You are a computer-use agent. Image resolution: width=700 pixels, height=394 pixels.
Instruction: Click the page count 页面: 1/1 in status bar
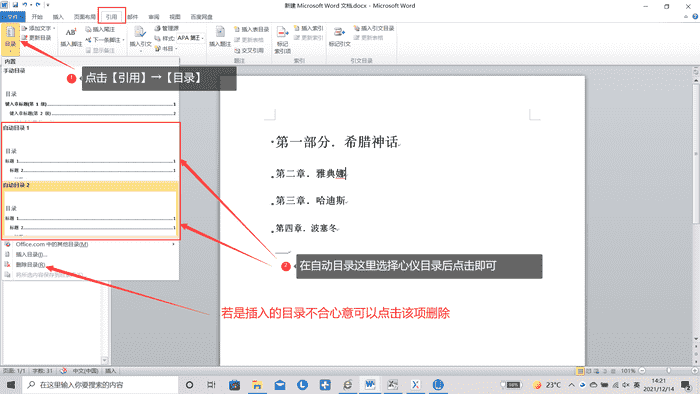tap(14, 371)
